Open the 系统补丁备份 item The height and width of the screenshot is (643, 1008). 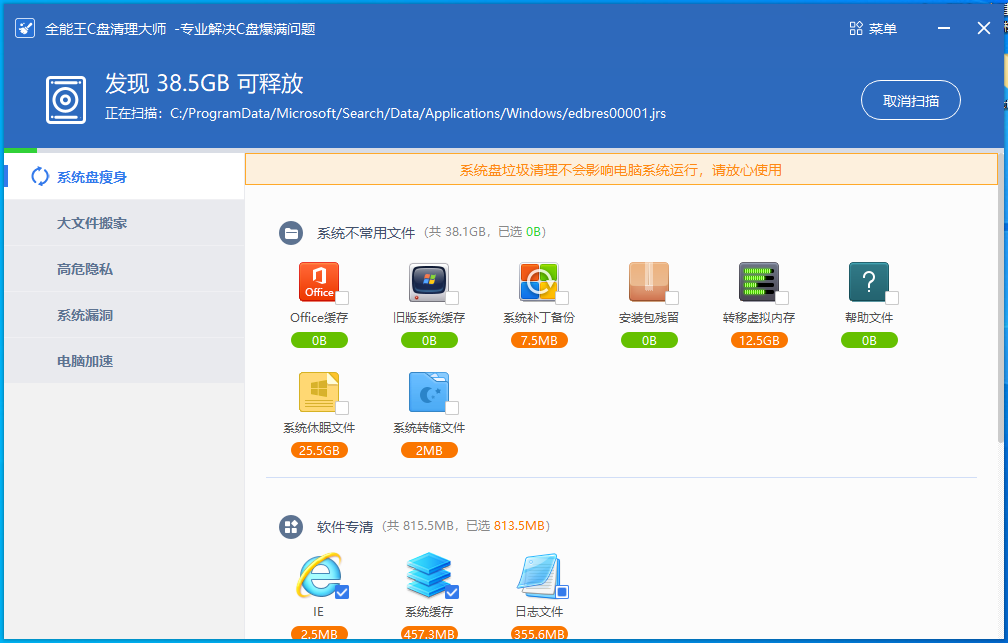point(539,282)
